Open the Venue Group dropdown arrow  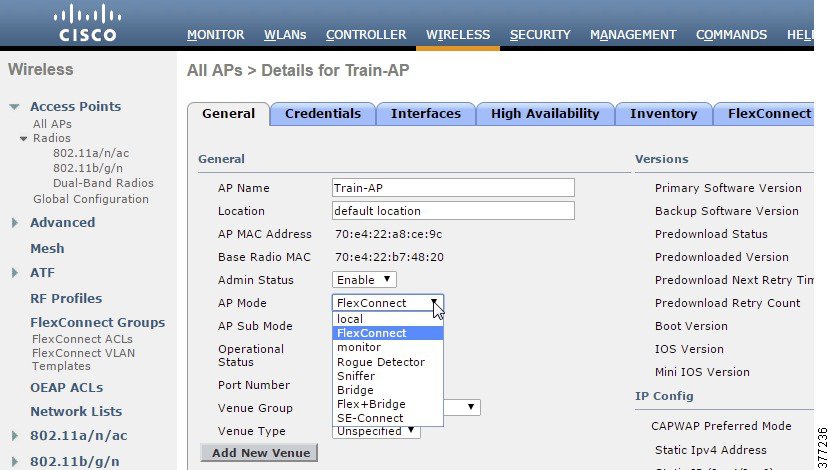click(x=471, y=407)
